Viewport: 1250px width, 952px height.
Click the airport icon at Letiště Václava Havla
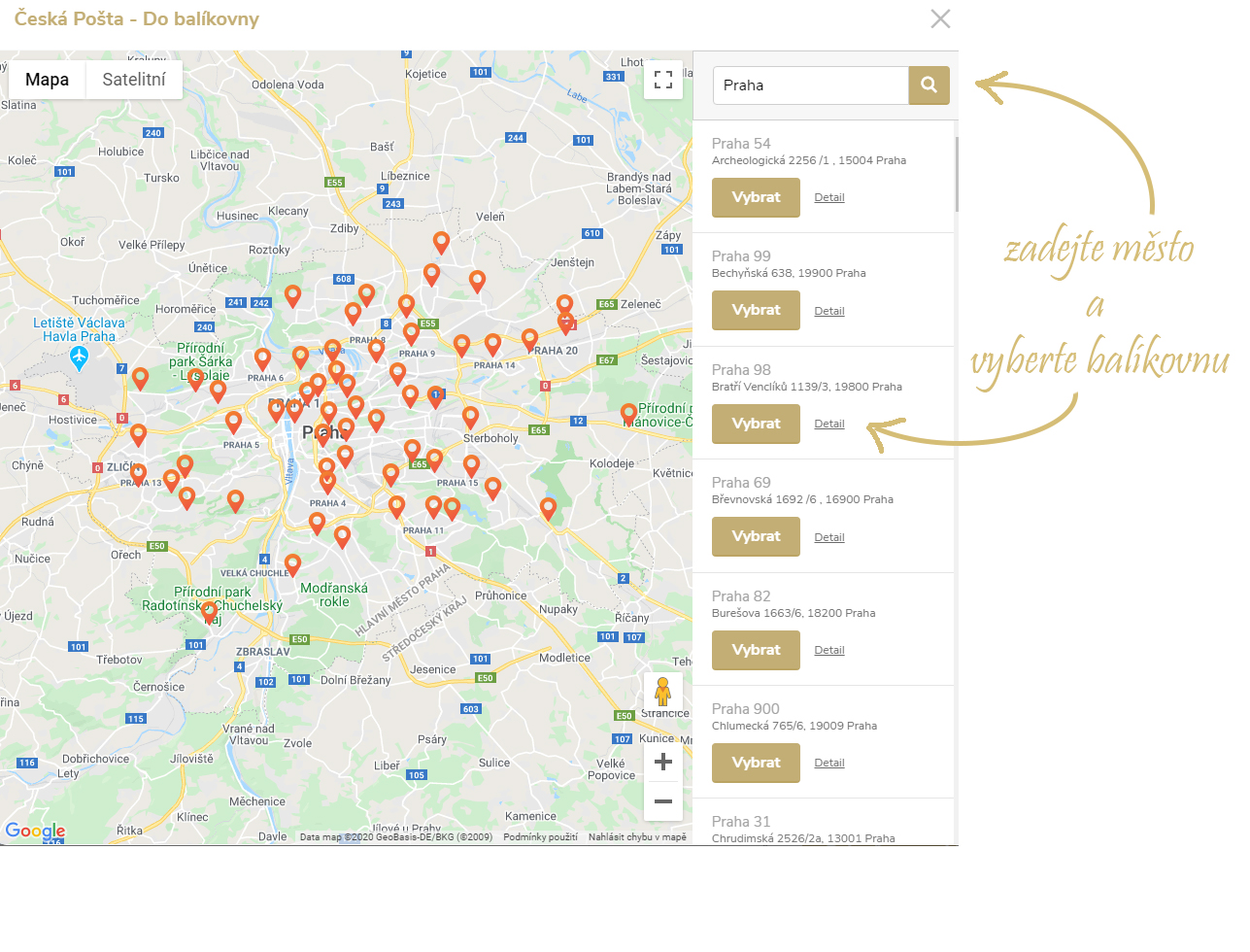click(x=80, y=357)
